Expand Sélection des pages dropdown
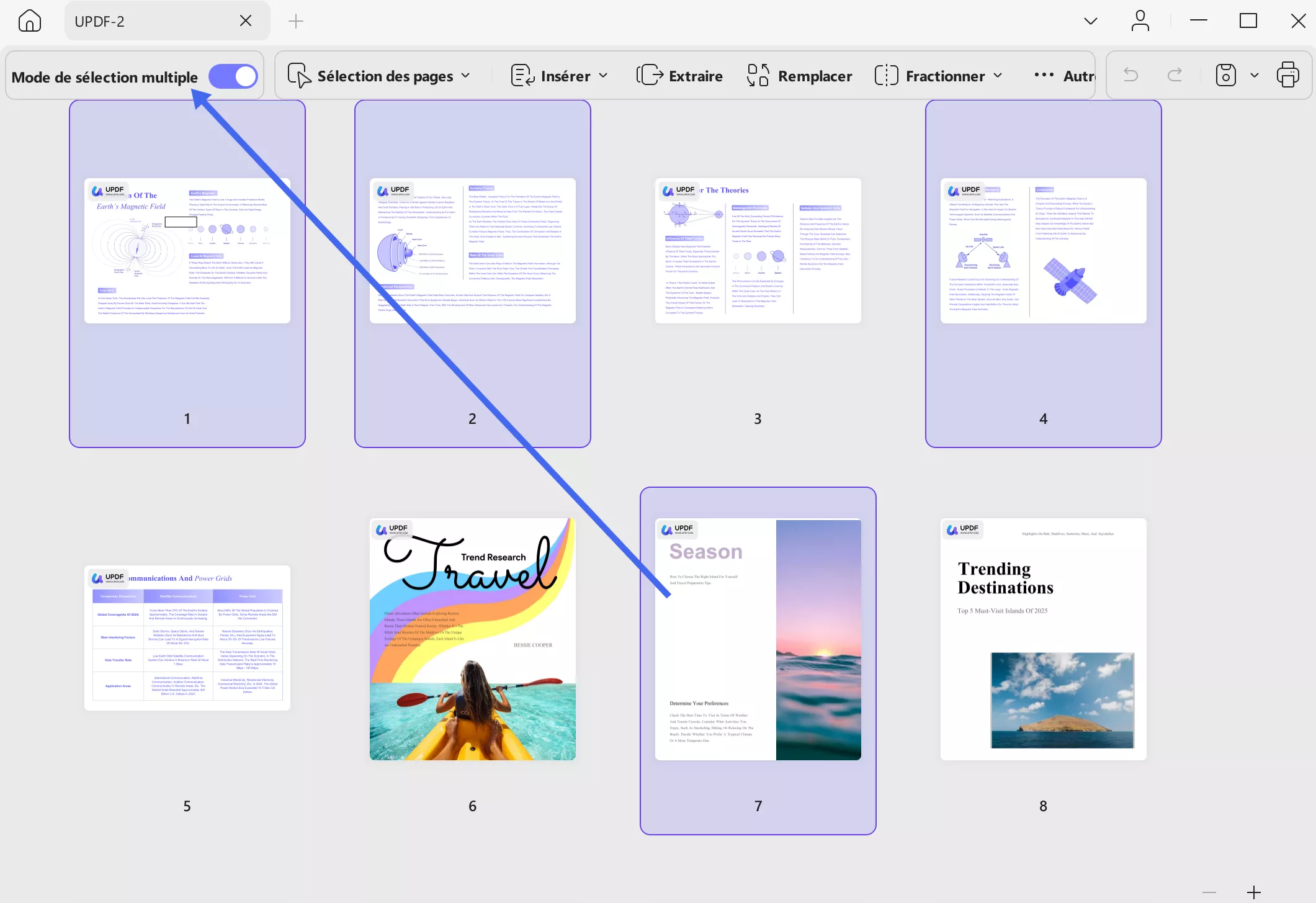This screenshot has width=1316, height=903. [x=378, y=76]
